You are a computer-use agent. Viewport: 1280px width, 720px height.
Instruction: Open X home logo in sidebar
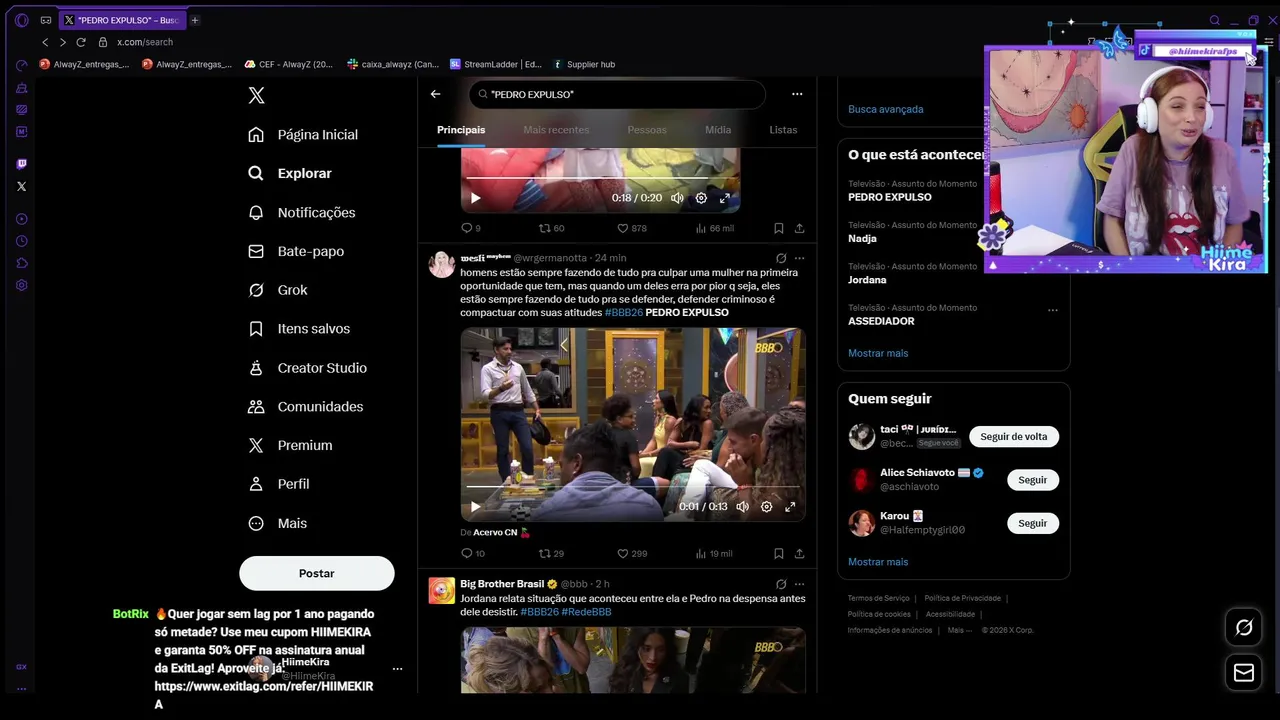coord(256,95)
